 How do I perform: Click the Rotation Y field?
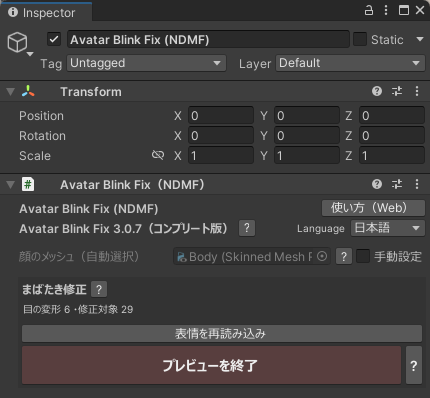[x=307, y=136]
